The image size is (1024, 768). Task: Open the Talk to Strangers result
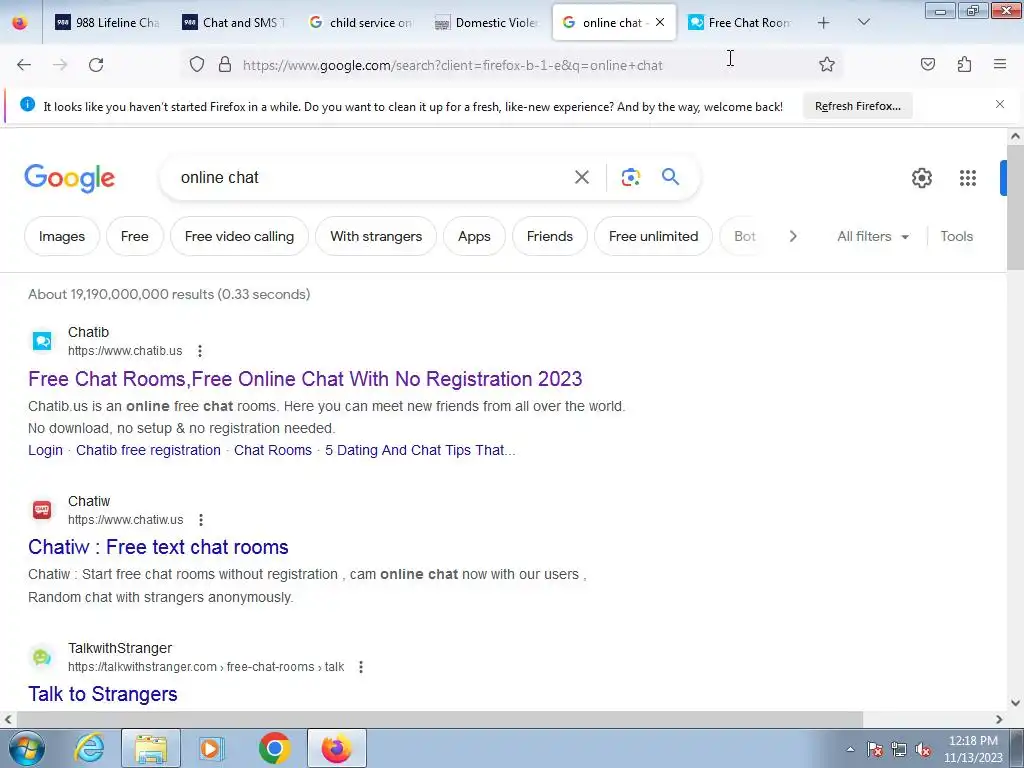(x=103, y=694)
